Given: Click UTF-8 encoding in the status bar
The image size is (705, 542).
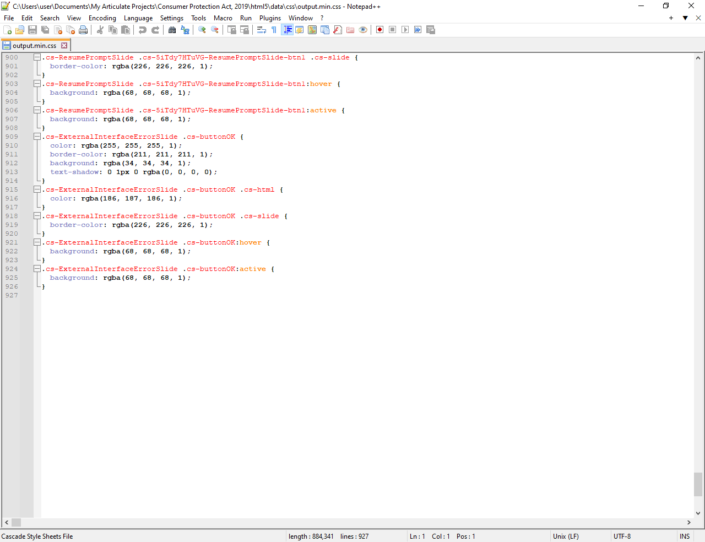Looking at the screenshot, I should (x=622, y=536).
